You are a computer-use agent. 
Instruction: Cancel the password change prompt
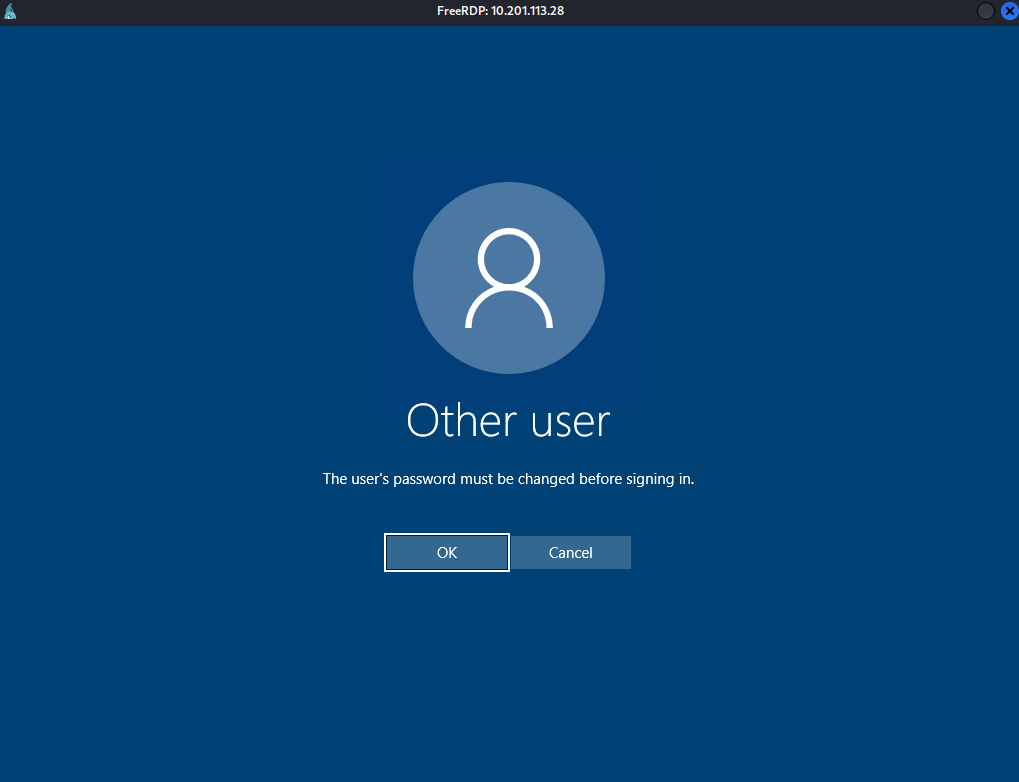pyautogui.click(x=571, y=552)
